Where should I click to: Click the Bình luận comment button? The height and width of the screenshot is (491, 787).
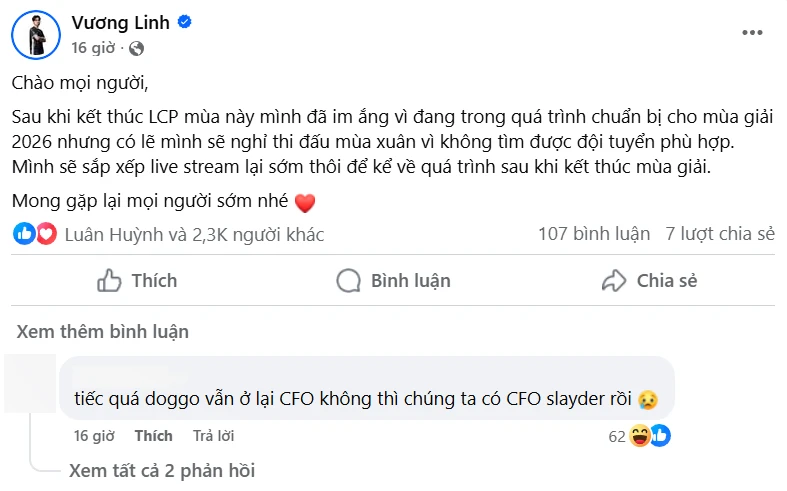[x=394, y=281]
